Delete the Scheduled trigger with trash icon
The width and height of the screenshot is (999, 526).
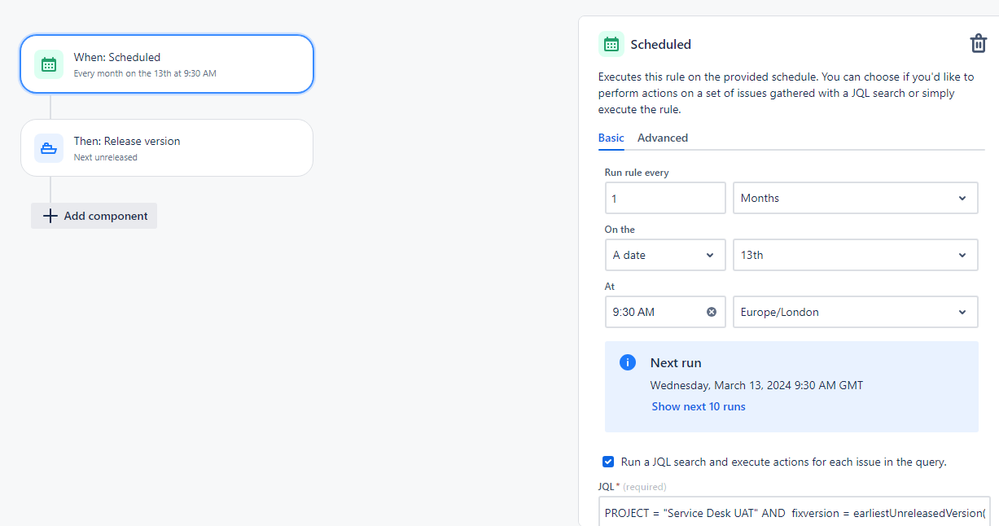tap(978, 44)
